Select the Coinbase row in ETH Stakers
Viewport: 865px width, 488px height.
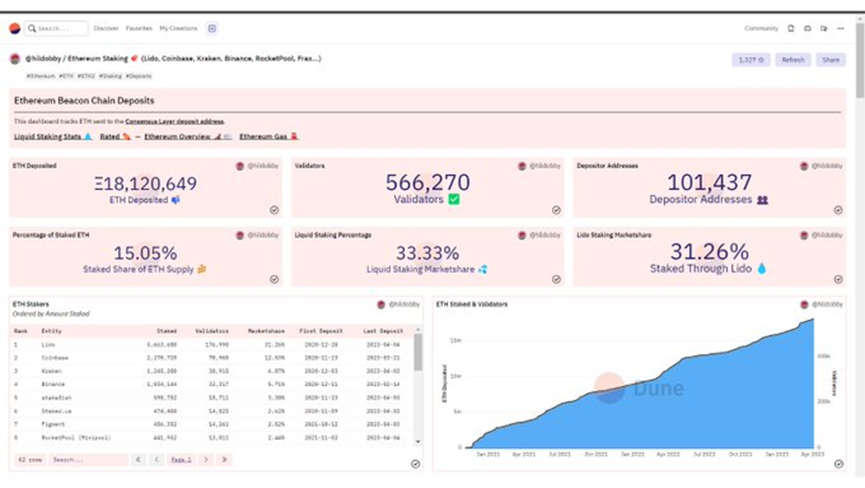(x=212, y=358)
